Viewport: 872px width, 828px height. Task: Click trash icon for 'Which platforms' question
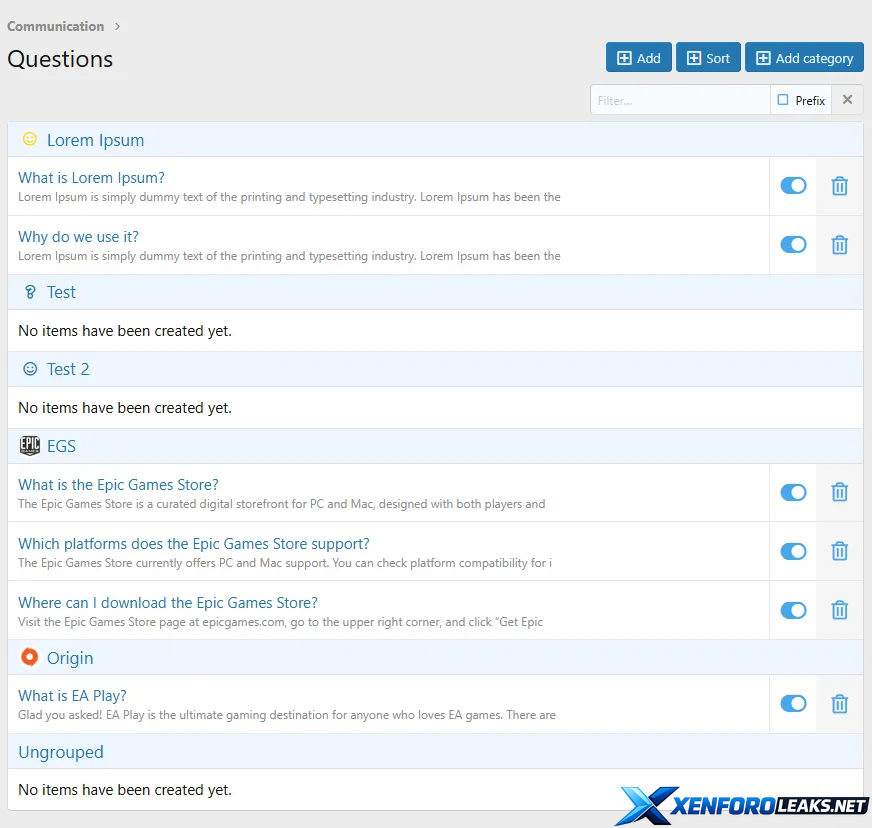coord(839,551)
